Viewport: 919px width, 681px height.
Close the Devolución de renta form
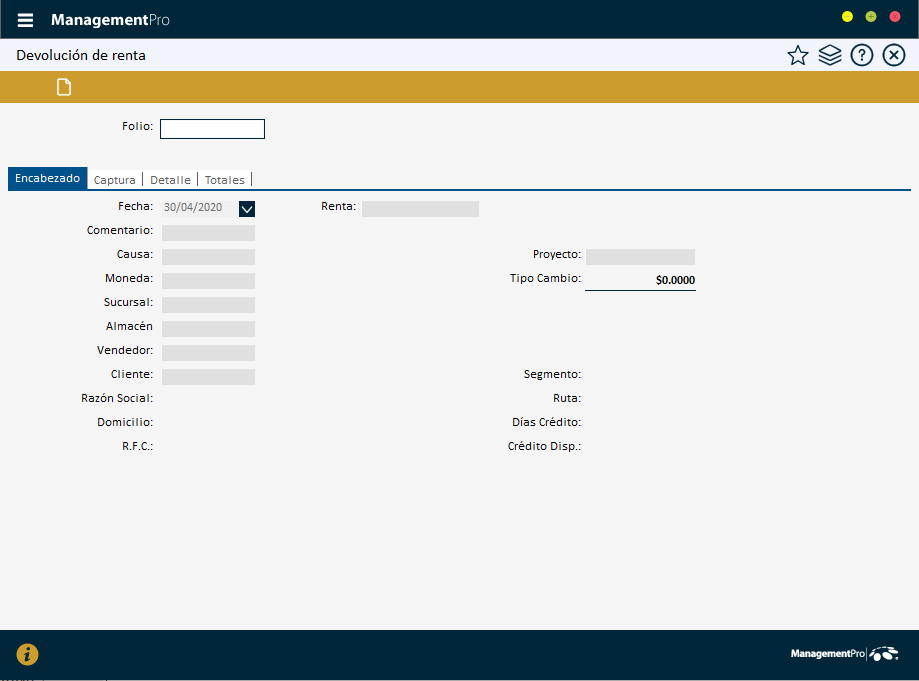pos(894,56)
